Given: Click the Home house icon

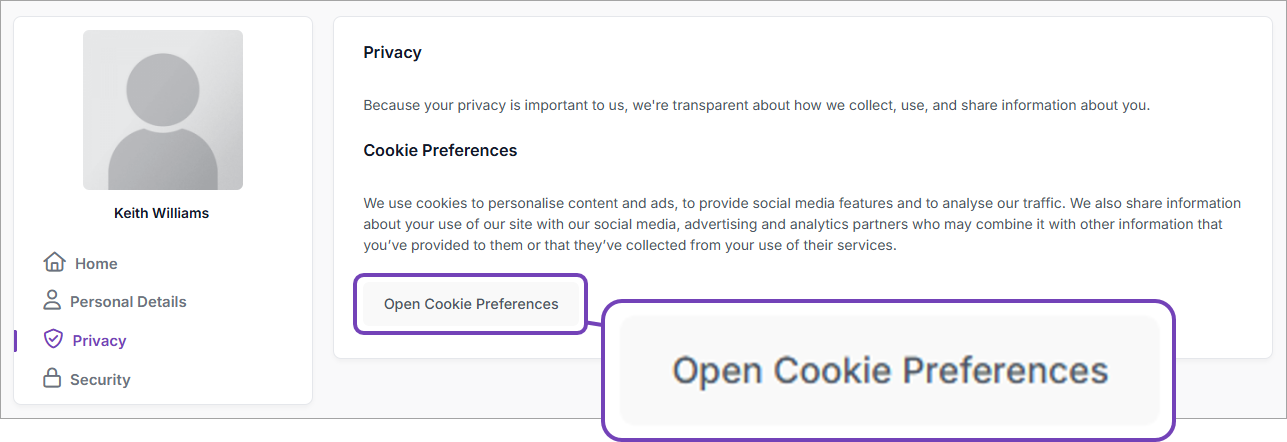Looking at the screenshot, I should coord(54,262).
